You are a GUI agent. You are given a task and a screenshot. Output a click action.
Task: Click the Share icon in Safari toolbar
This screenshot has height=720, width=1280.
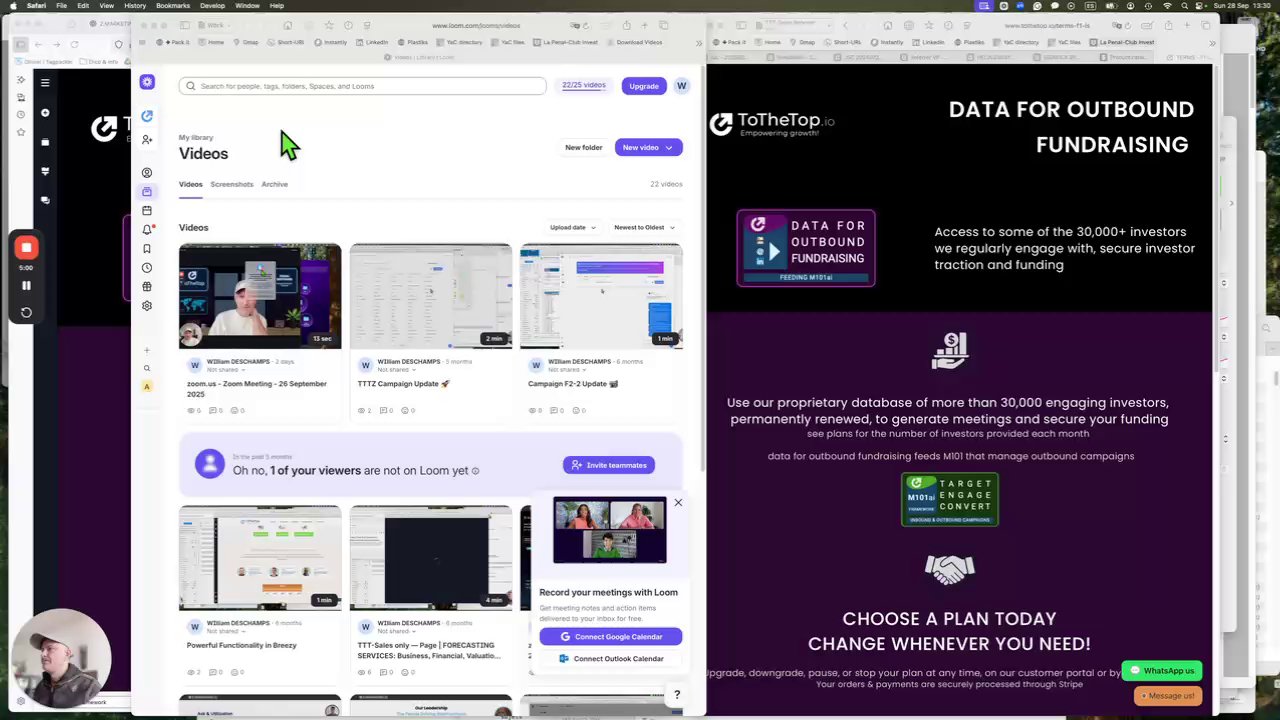[x=624, y=25]
